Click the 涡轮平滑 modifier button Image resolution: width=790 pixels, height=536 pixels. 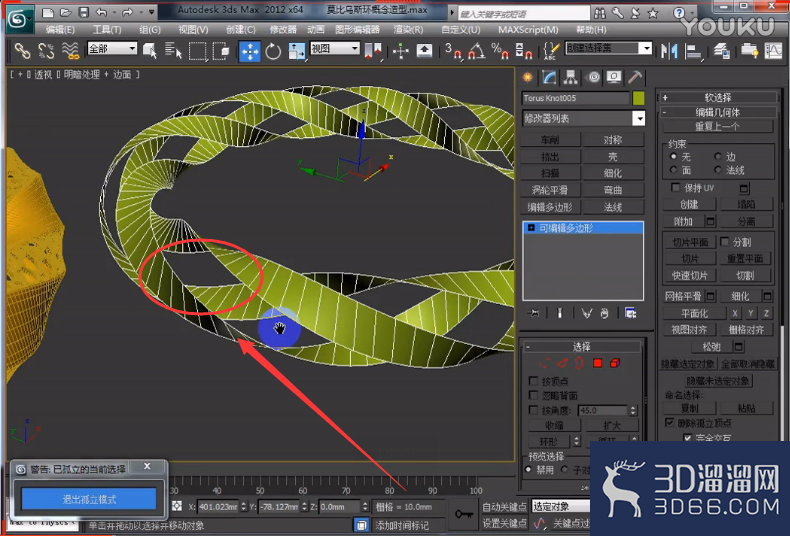(x=550, y=190)
